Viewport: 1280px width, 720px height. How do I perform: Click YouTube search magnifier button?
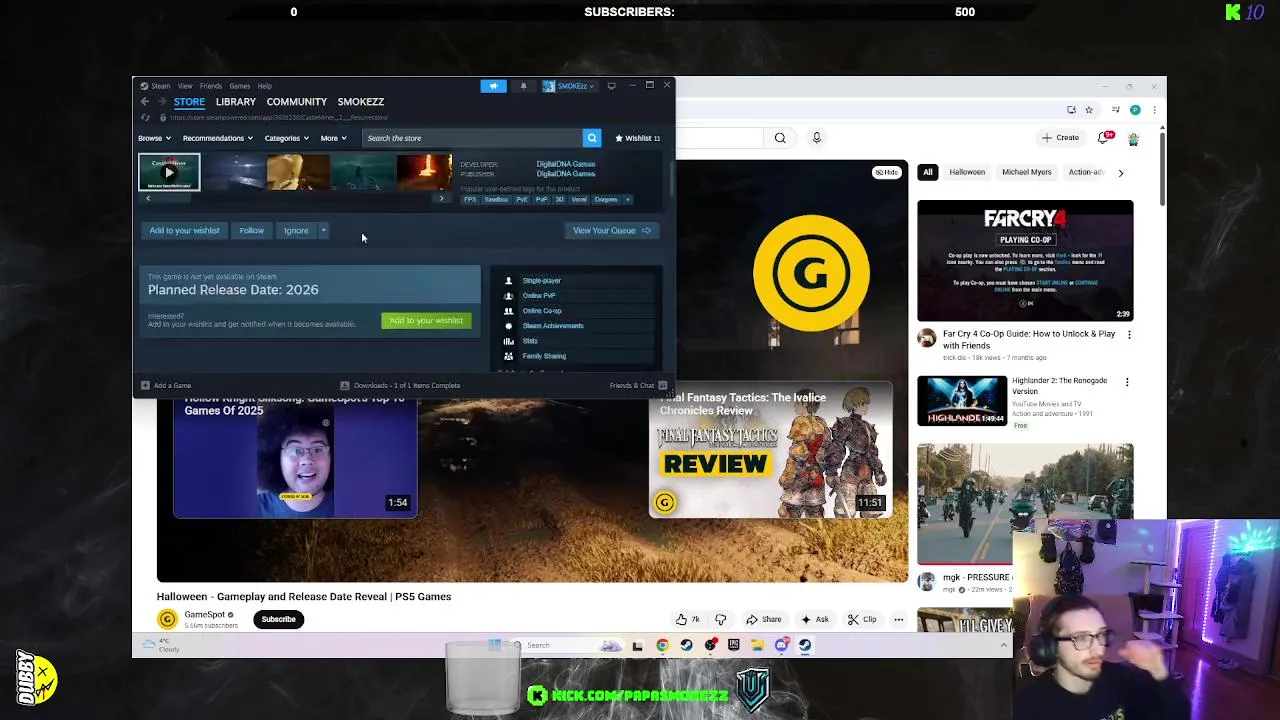pos(780,138)
